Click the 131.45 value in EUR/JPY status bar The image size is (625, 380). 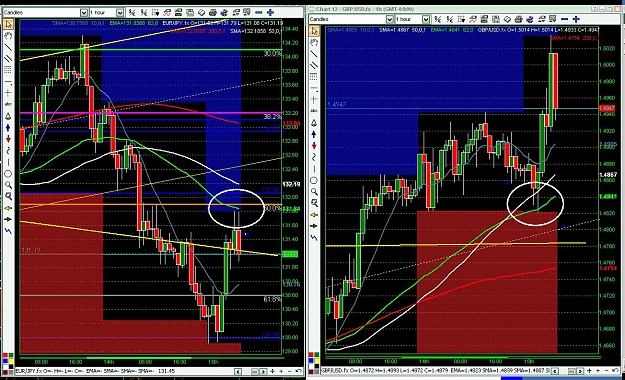click(167, 371)
